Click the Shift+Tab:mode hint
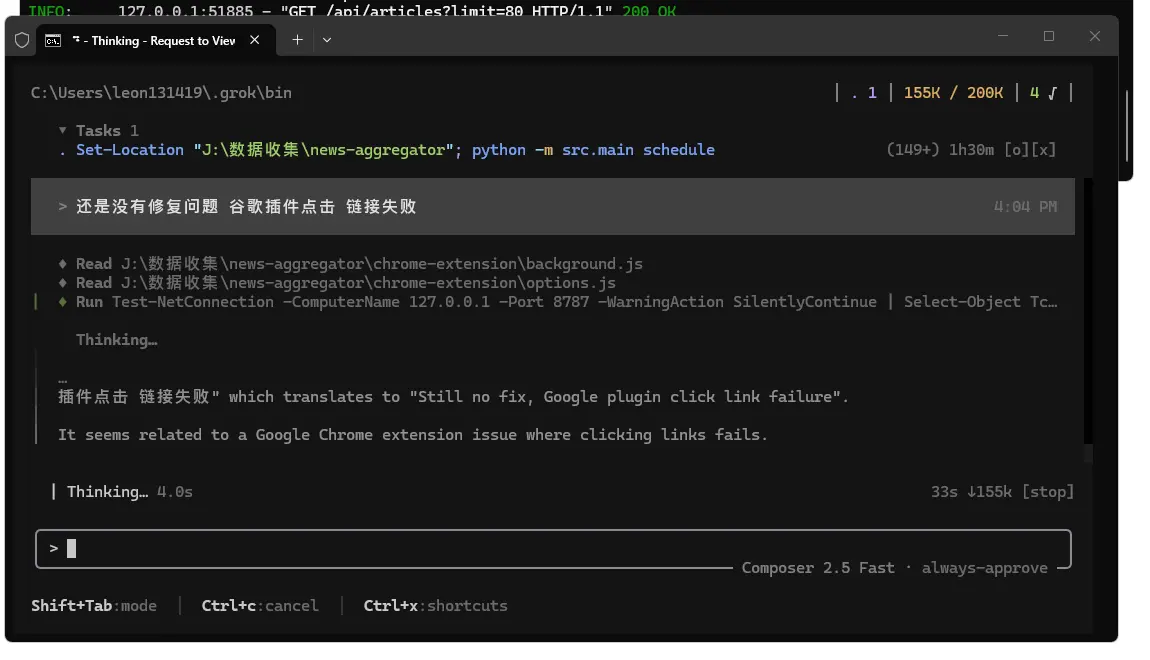 tap(94, 606)
